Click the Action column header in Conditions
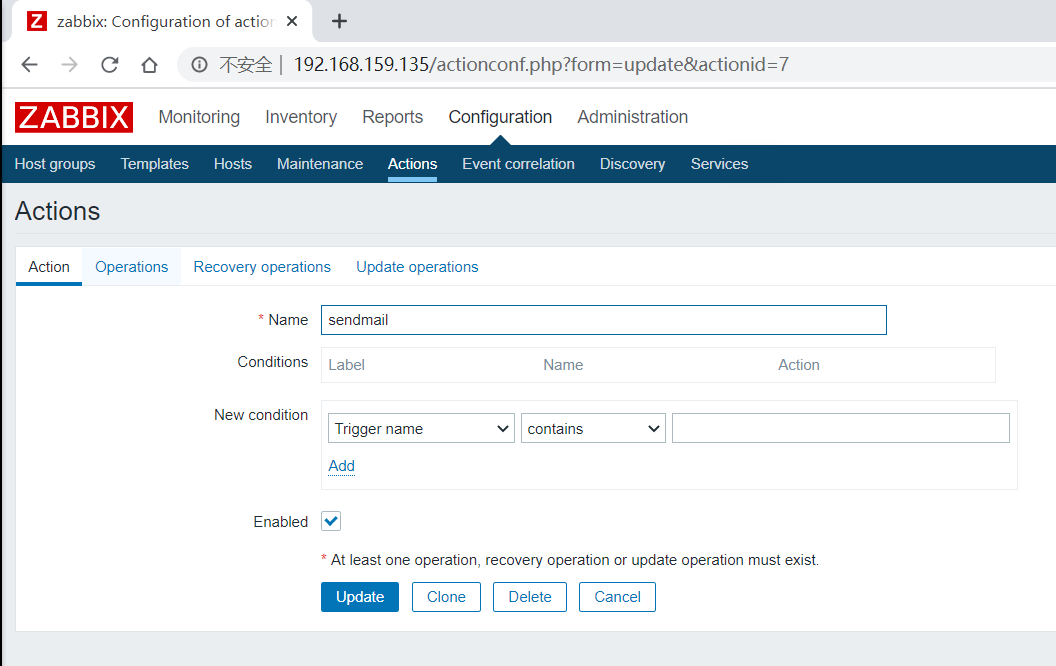Viewport: 1056px width, 666px height. (x=799, y=365)
